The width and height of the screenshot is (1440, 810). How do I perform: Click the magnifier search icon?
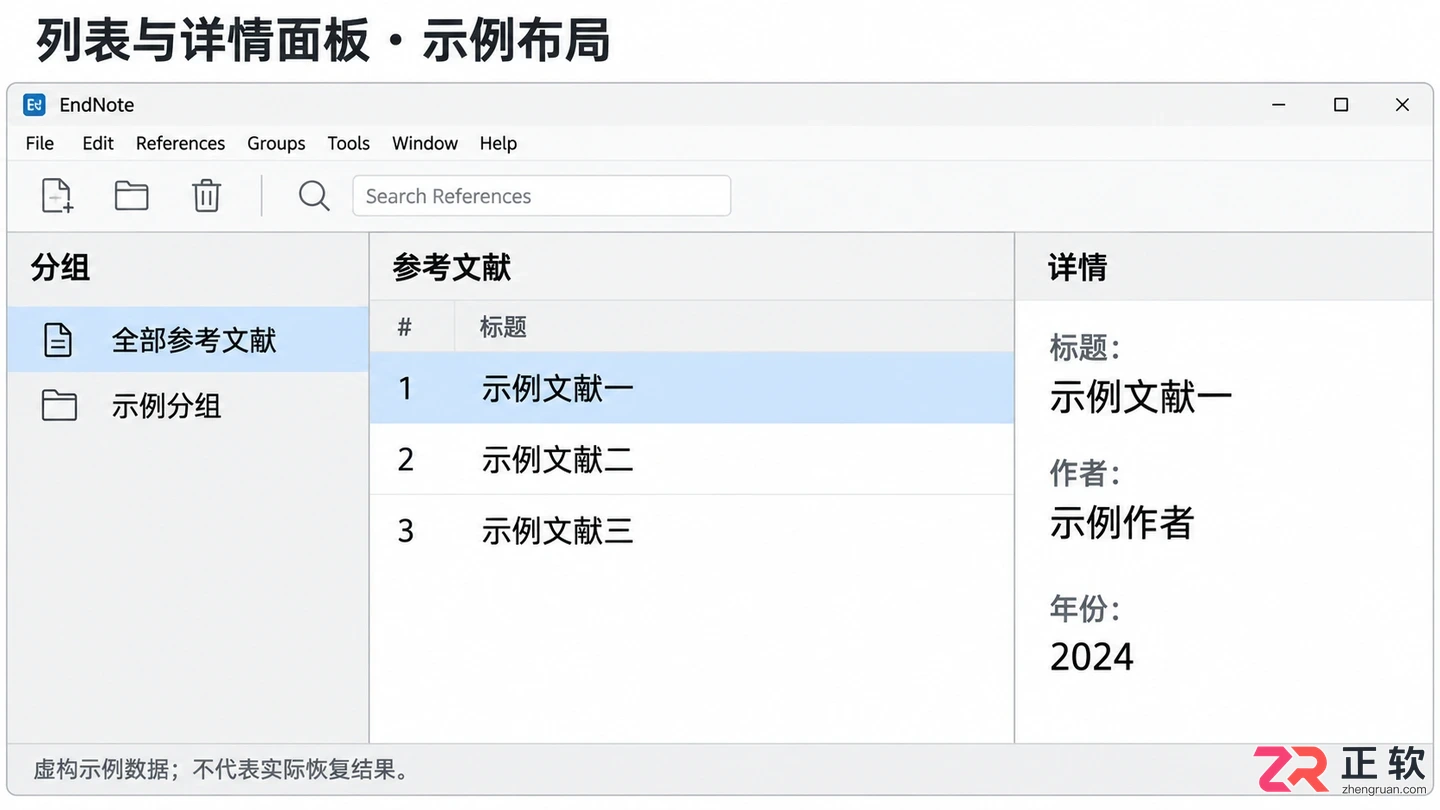click(314, 195)
